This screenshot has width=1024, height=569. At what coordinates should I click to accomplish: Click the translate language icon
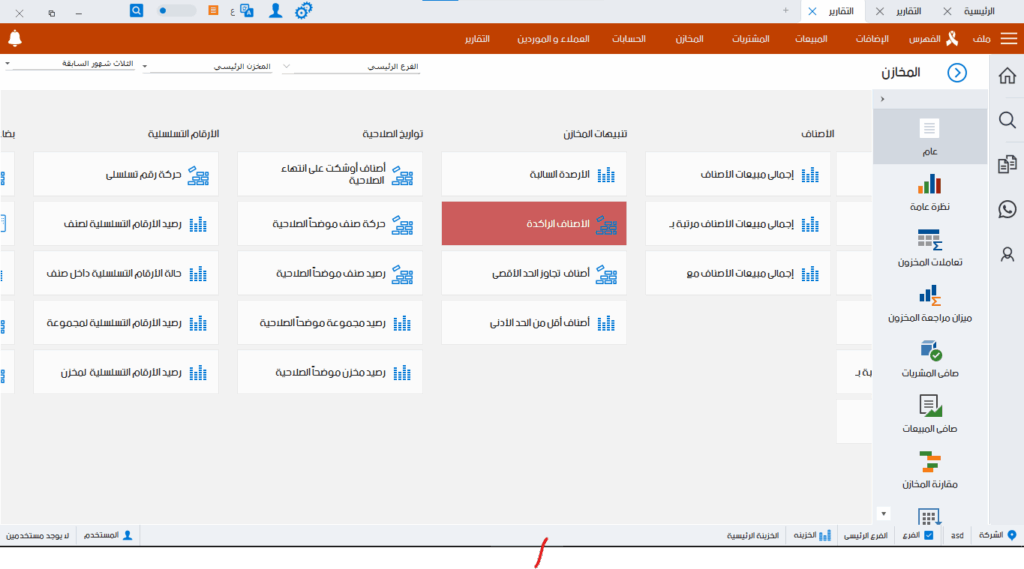click(246, 11)
